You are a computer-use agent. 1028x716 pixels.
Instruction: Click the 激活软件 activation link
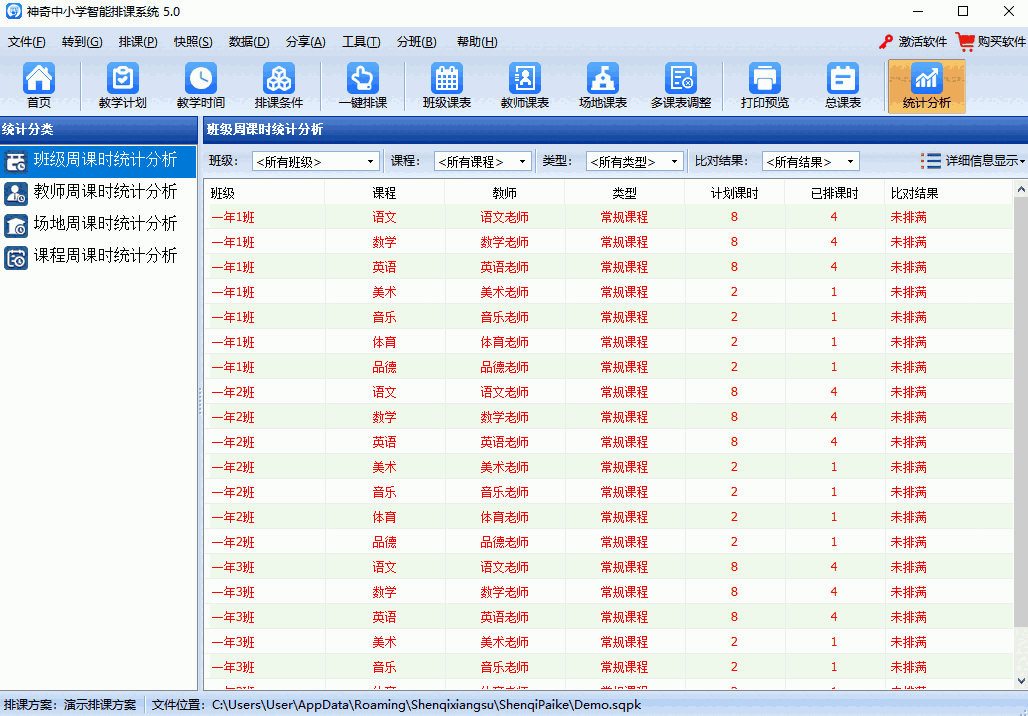912,42
